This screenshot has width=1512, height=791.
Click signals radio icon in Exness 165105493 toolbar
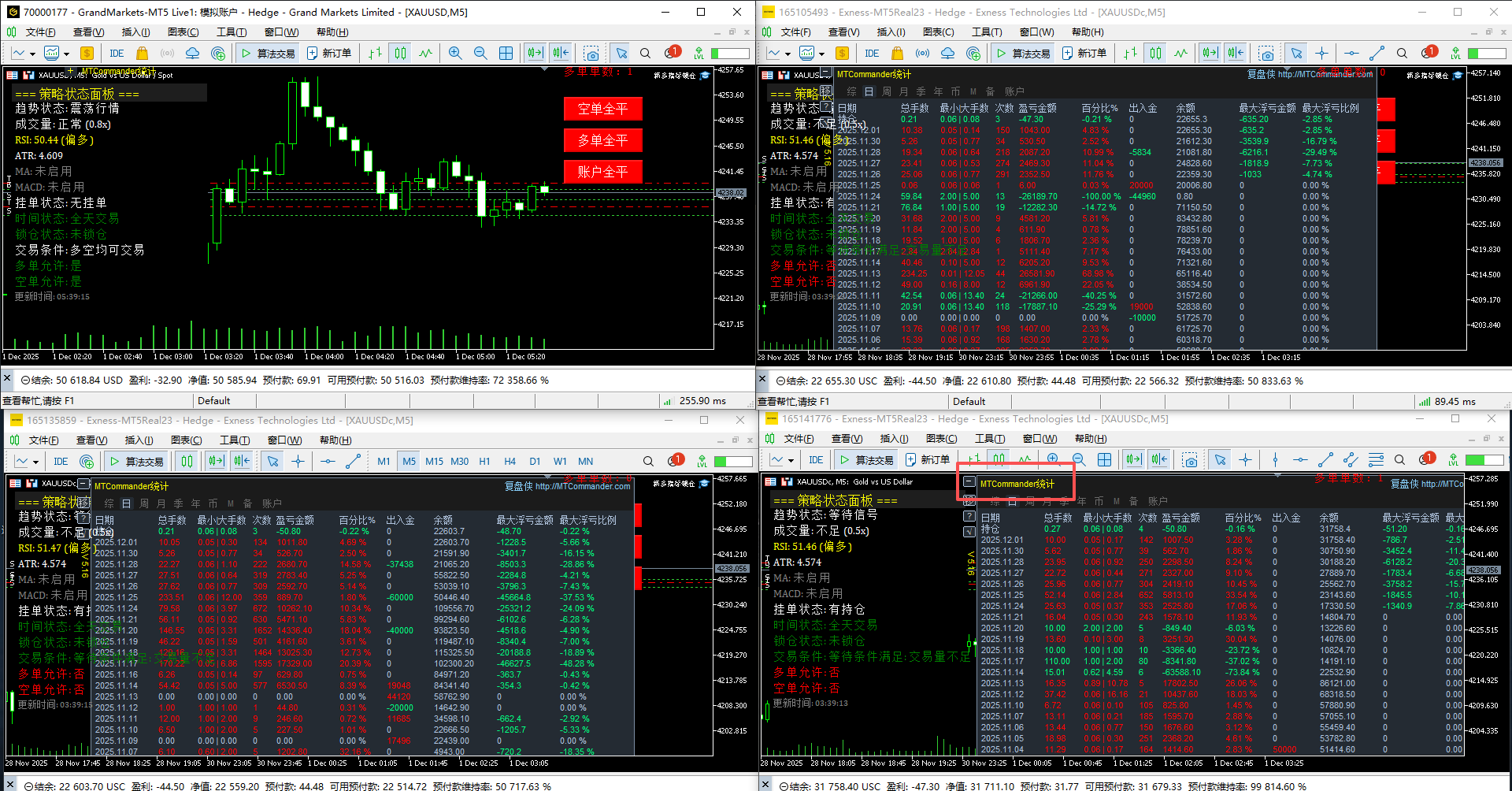pos(922,53)
